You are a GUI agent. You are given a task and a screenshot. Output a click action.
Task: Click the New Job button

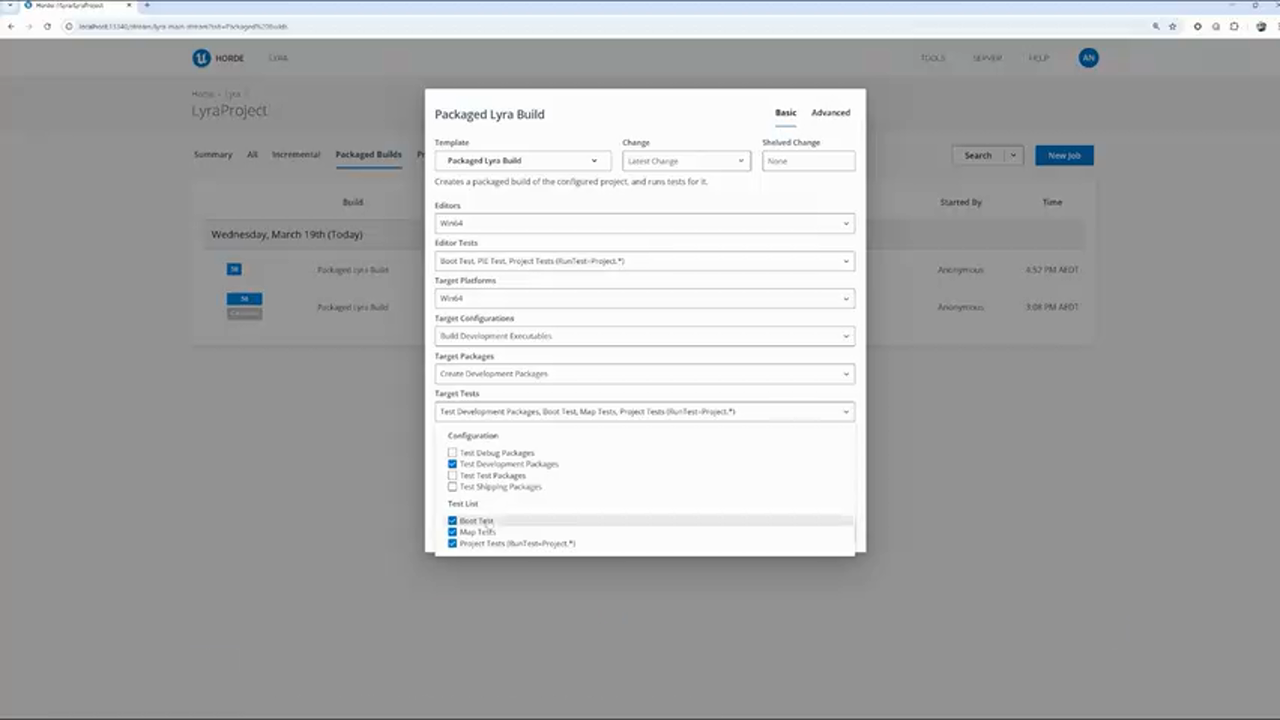pyautogui.click(x=1063, y=156)
